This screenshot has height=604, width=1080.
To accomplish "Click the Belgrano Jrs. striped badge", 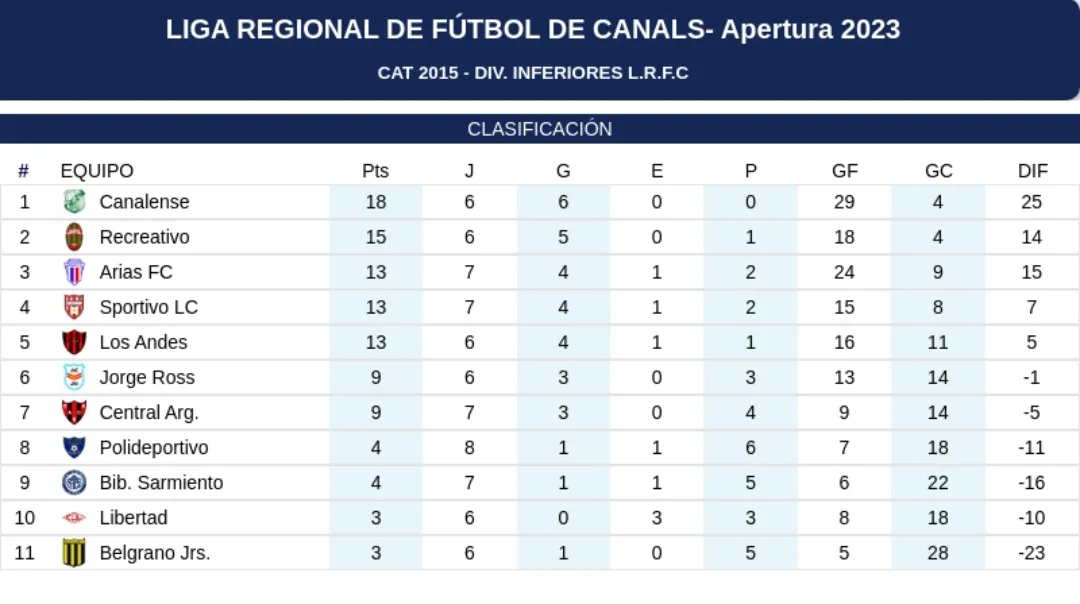I will click(74, 553).
